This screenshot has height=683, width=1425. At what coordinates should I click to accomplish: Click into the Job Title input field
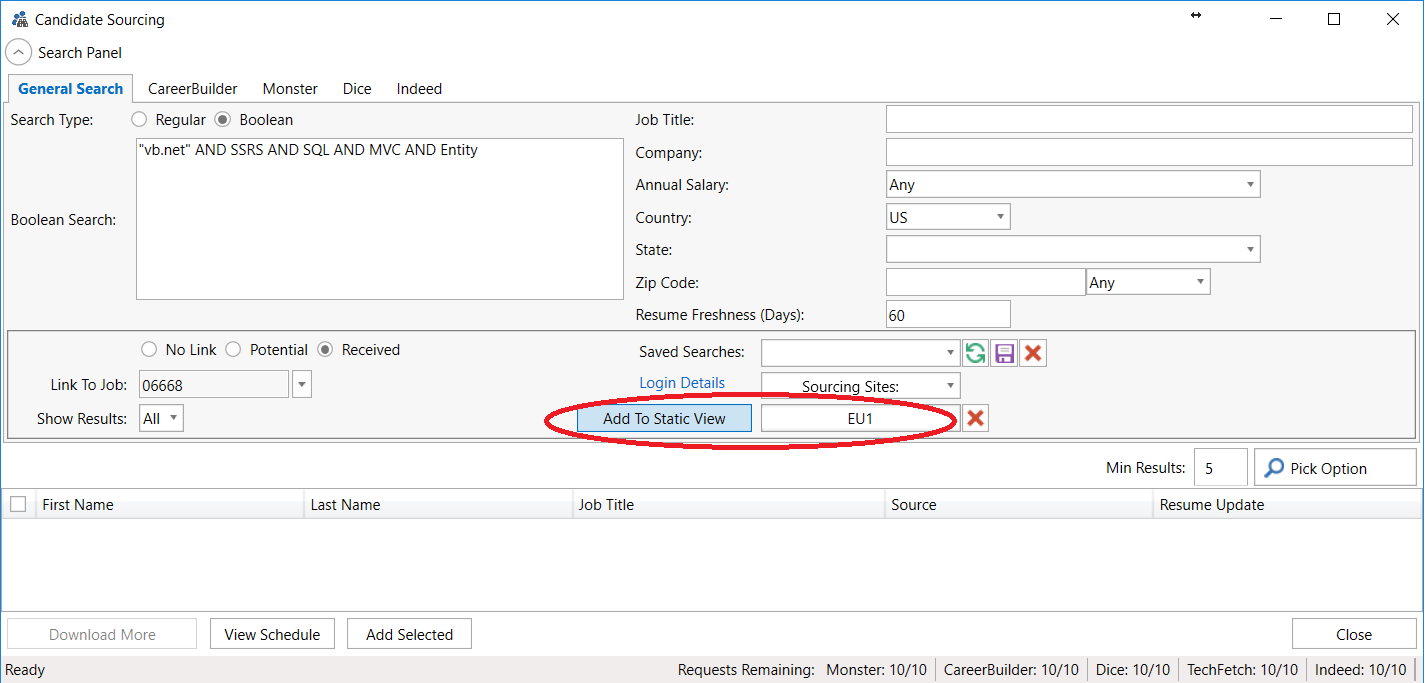pyautogui.click(x=1149, y=119)
